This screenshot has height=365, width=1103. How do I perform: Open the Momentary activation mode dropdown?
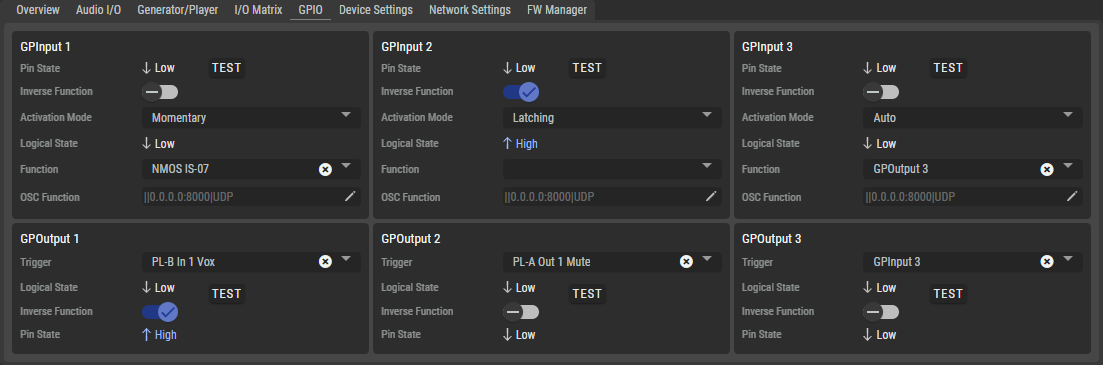pos(252,117)
